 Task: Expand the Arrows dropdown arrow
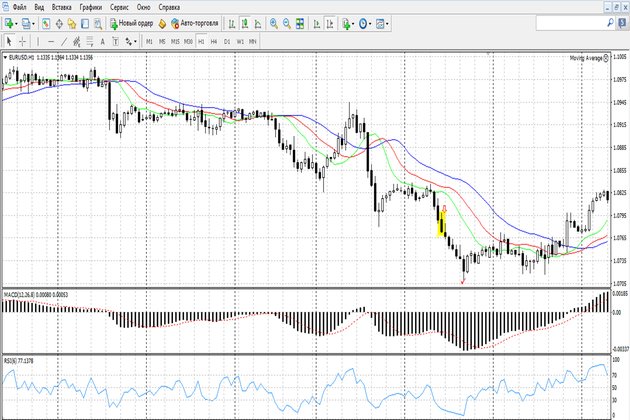pos(135,41)
